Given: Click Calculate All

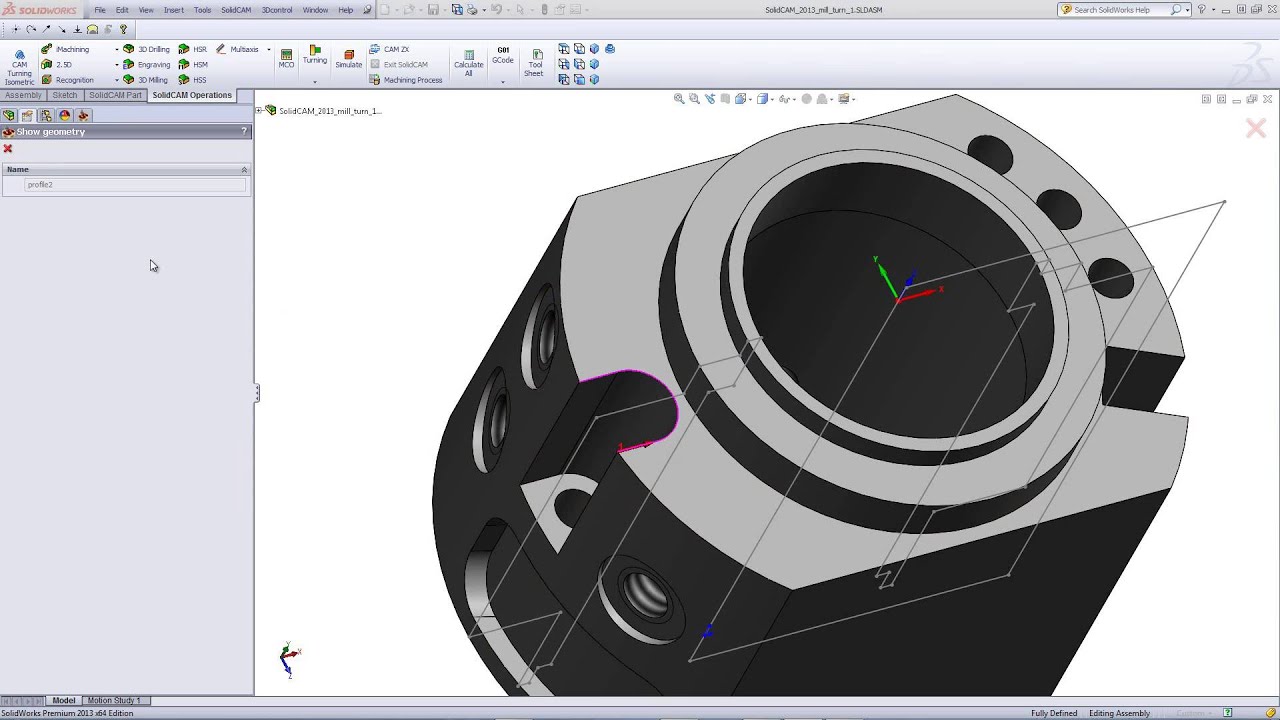Looking at the screenshot, I should click(468, 62).
